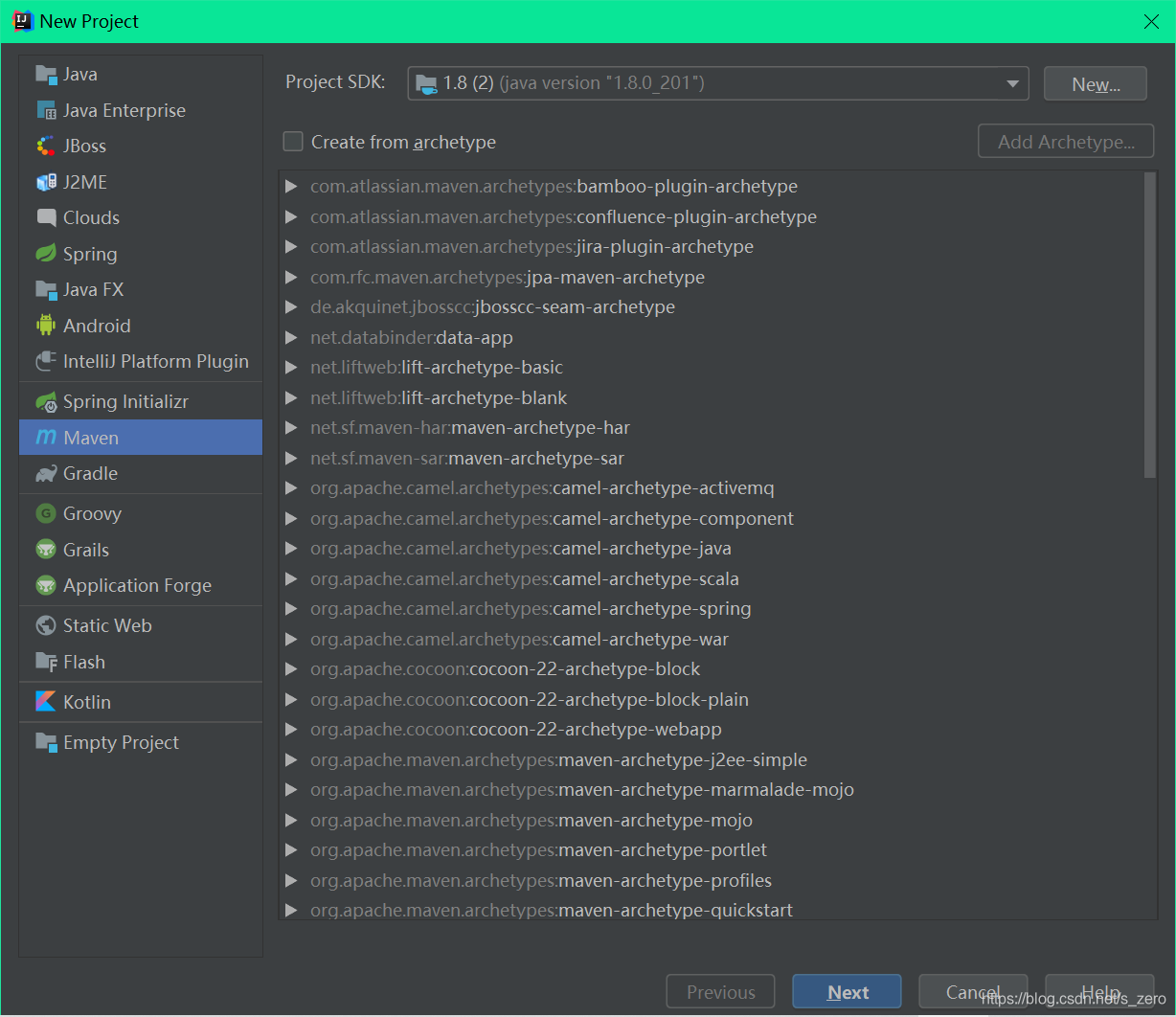The height and width of the screenshot is (1017, 1176).
Task: Expand maven-archetype-quickstart node
Action: pyautogui.click(x=291, y=910)
